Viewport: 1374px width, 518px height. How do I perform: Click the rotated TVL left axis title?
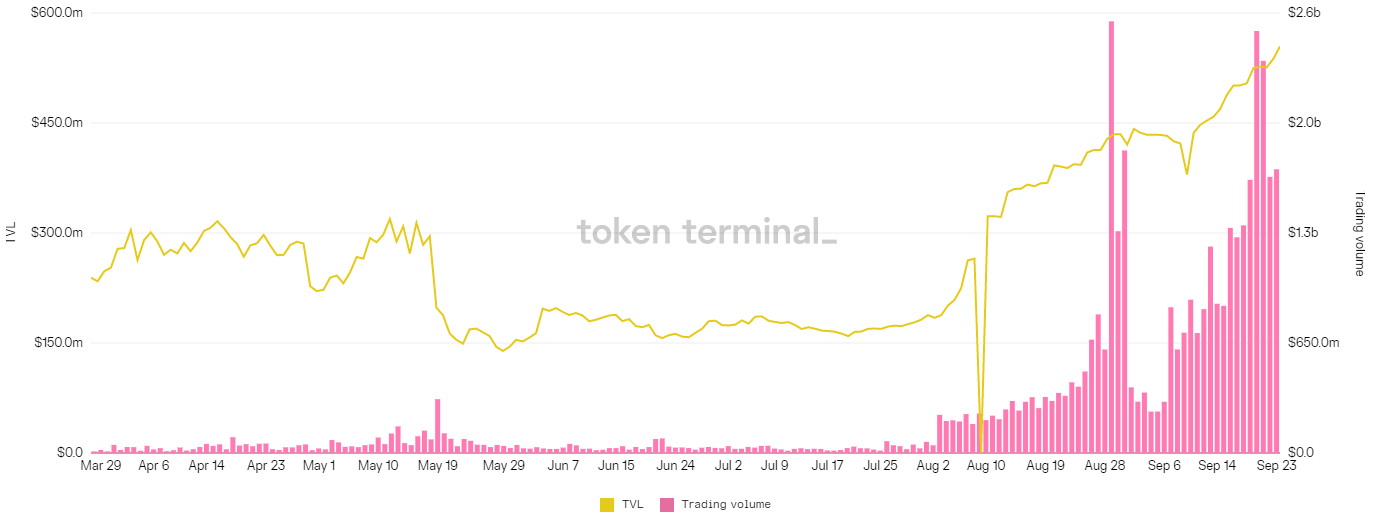12,233
